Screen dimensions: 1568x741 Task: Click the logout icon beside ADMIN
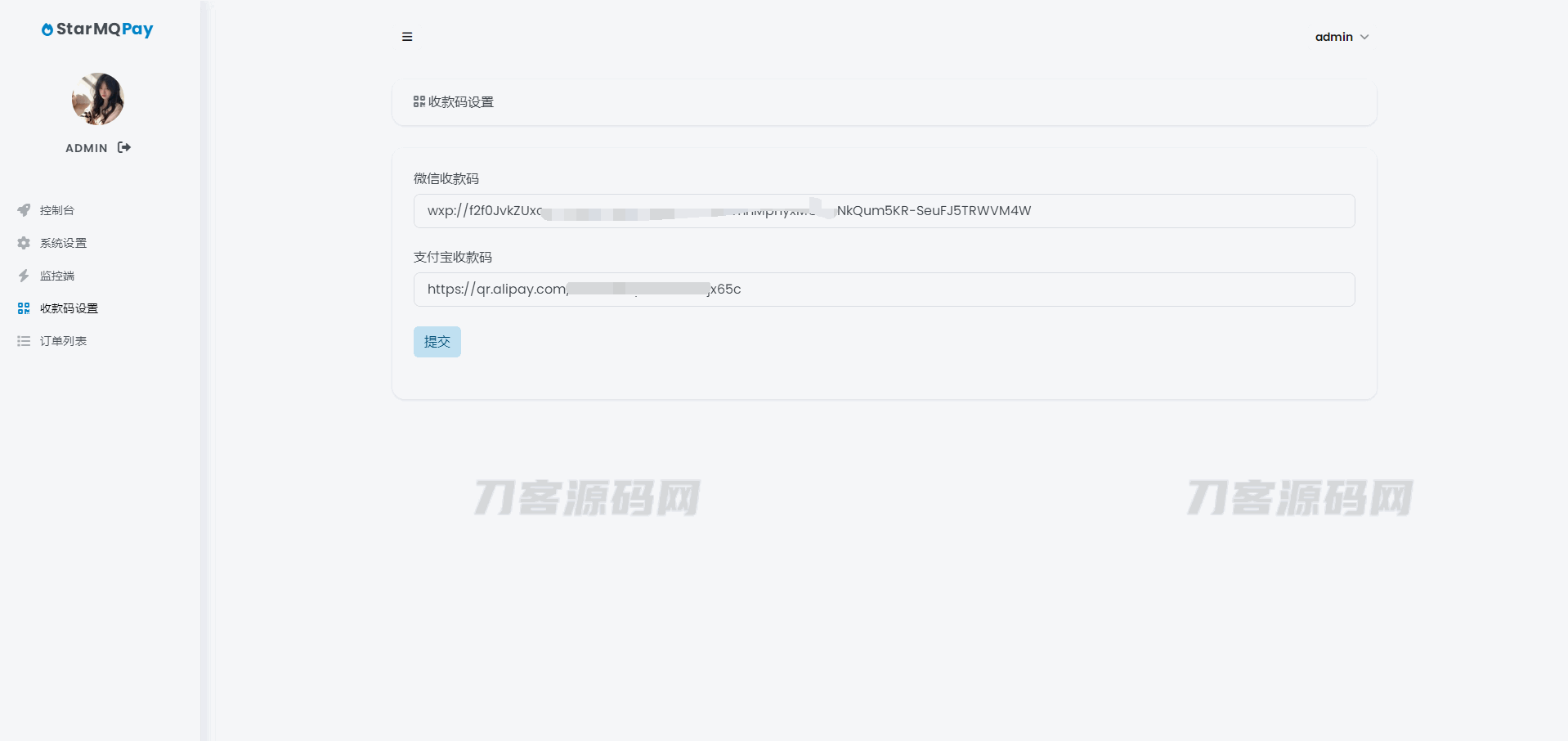tap(124, 147)
